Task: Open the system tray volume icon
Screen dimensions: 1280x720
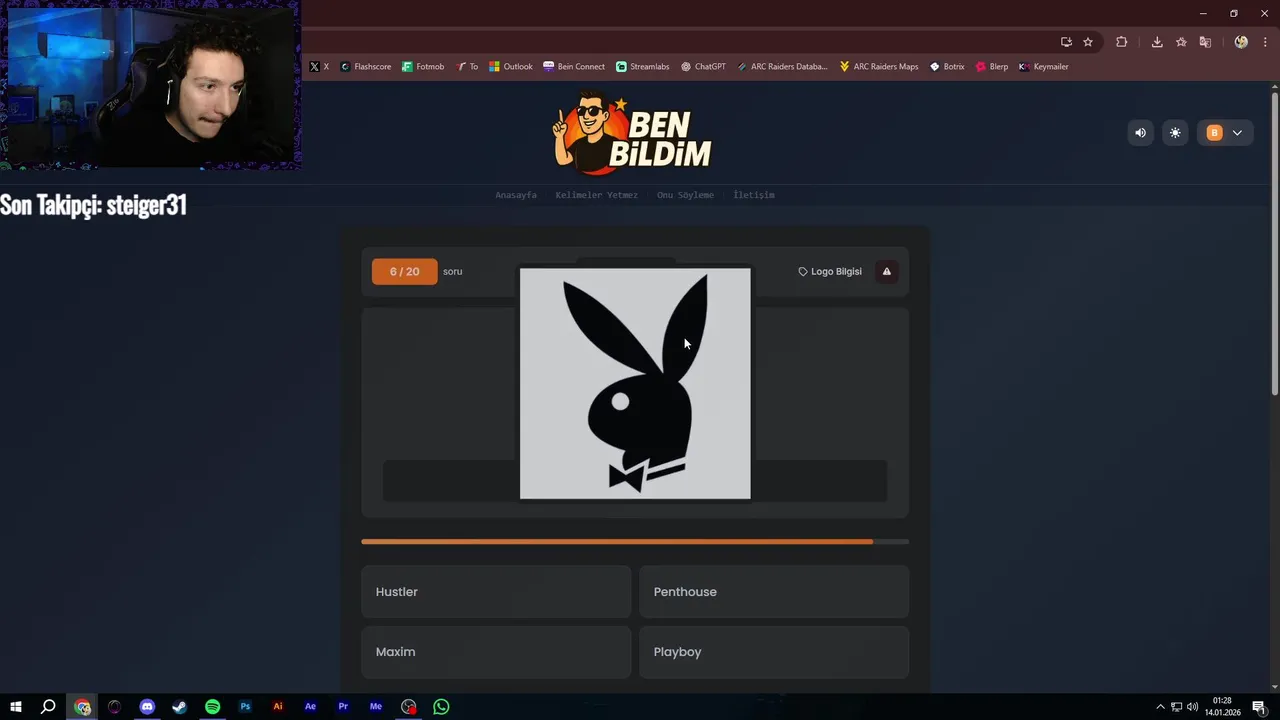Action: 1192,707
